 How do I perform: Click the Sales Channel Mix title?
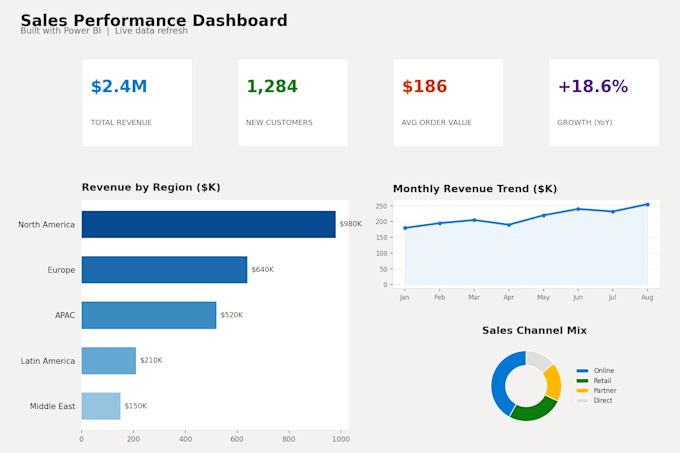tap(534, 331)
